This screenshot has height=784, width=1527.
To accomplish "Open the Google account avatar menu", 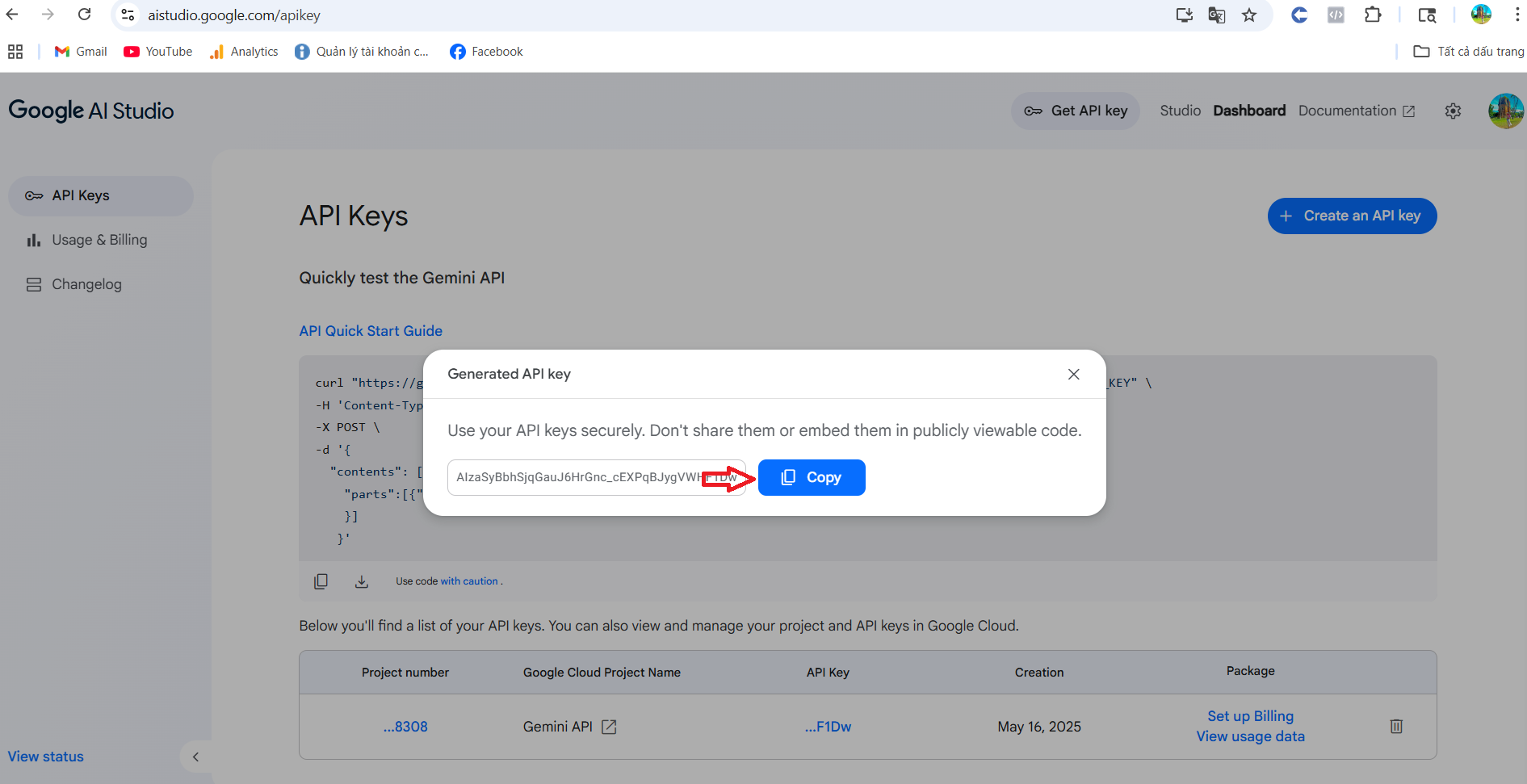I will (1505, 111).
